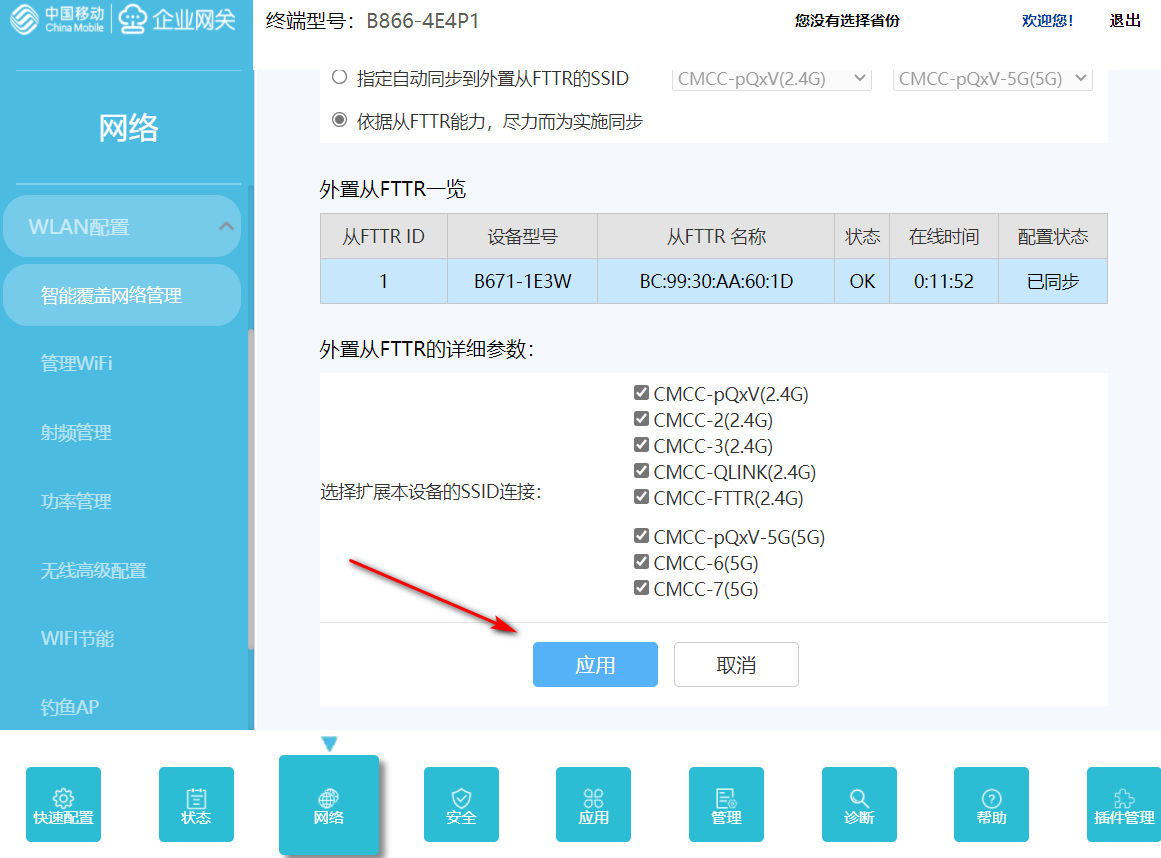Uncheck the CMCC-3(2.4G) checkbox
This screenshot has height=858, width=1161.
(x=641, y=444)
